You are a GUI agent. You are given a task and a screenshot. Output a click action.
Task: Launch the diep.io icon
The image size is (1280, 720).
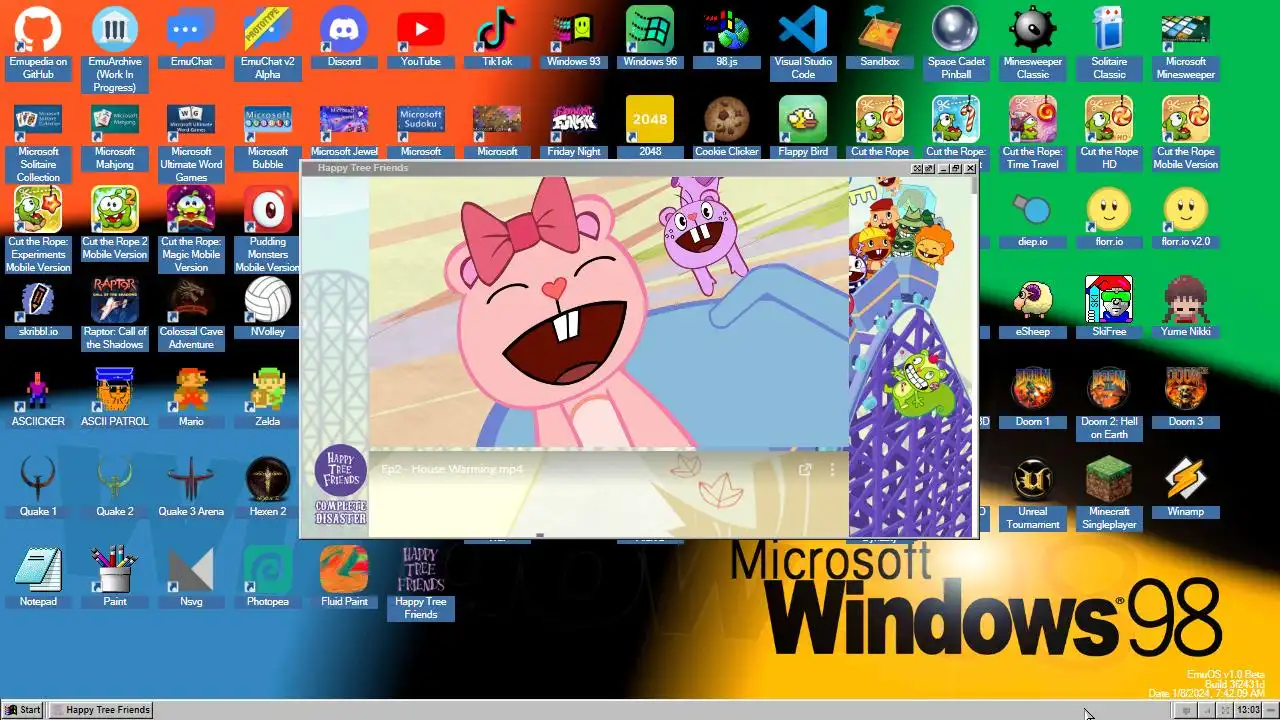coord(1033,217)
